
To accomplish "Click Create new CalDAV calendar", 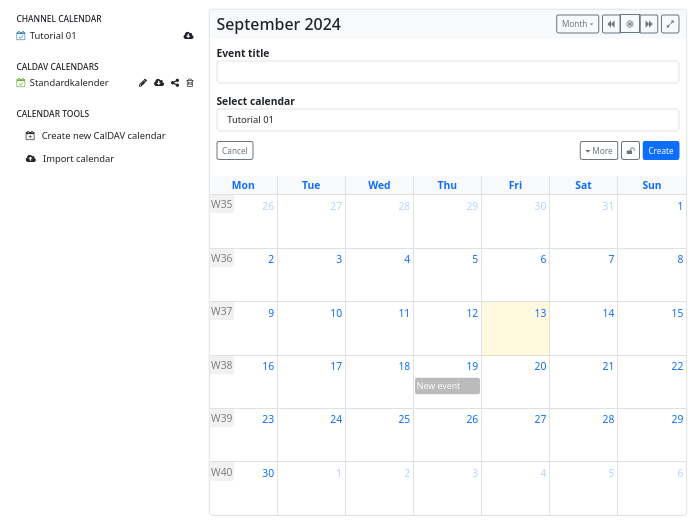I will pos(103,136).
